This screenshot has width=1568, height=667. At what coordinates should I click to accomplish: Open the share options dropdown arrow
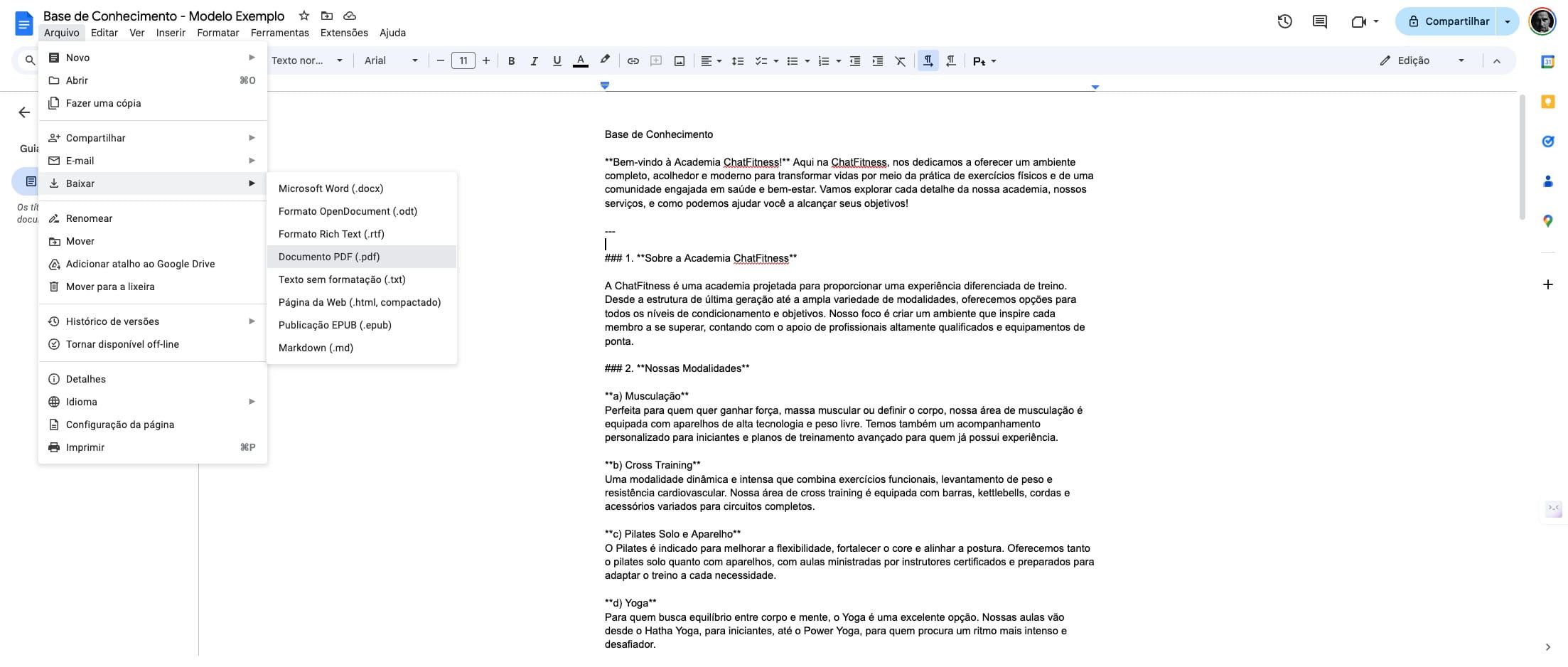click(x=1508, y=21)
